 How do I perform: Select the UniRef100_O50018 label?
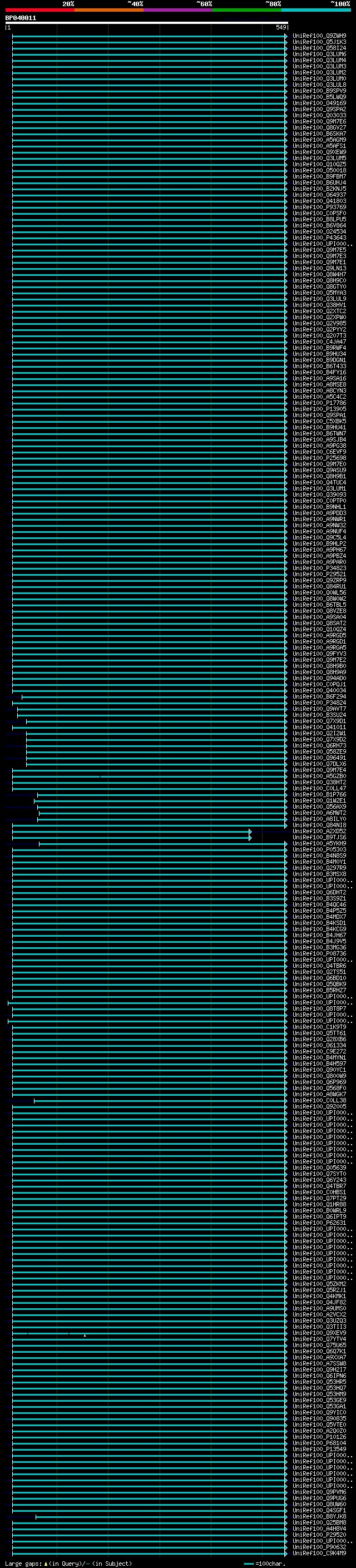(319, 170)
